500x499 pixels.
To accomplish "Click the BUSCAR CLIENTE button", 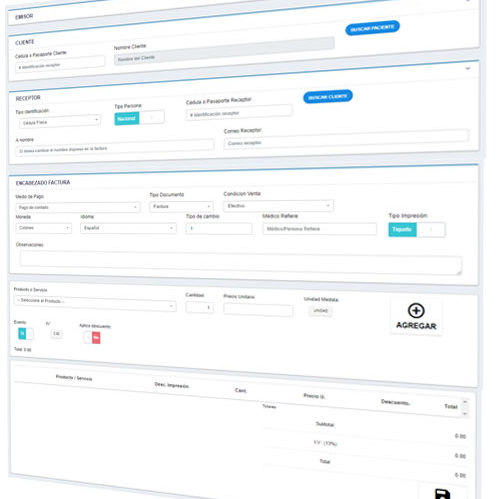I will [328, 97].
